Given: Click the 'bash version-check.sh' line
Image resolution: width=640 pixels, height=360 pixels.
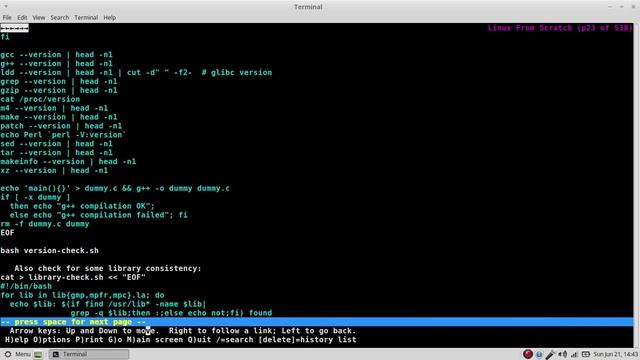Looking at the screenshot, I should [x=49, y=251].
